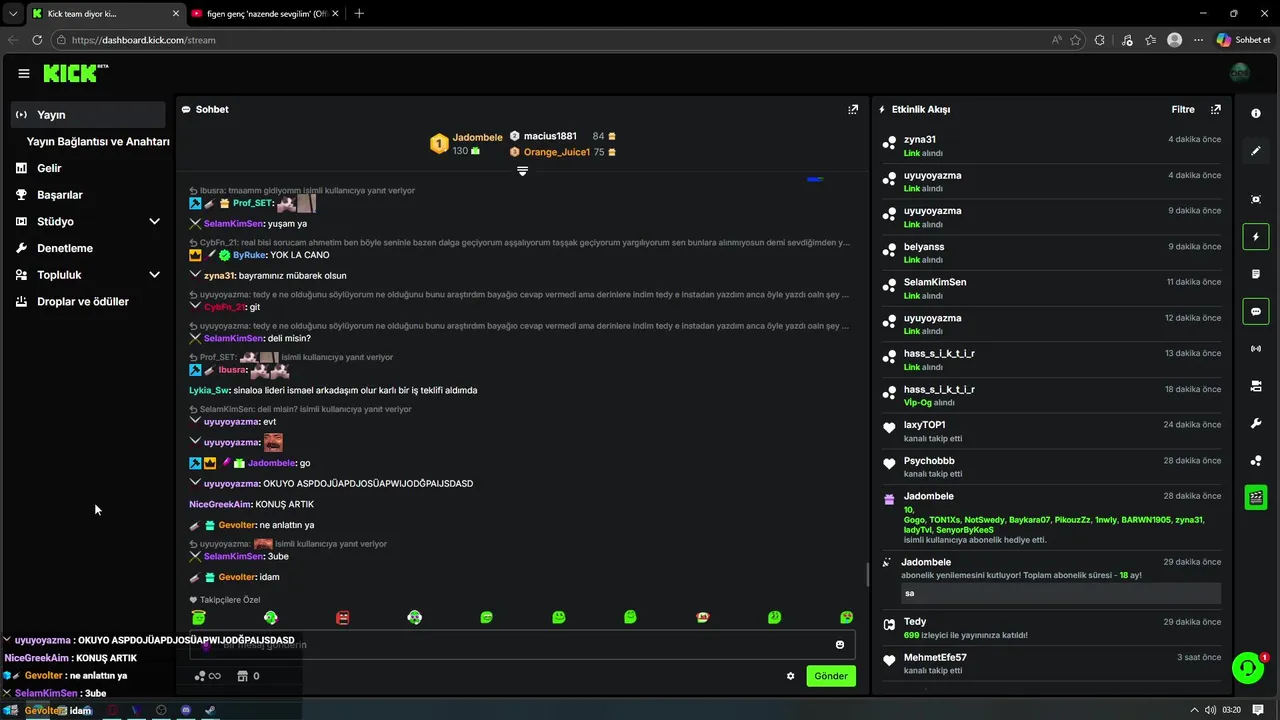This screenshot has width=1280, height=720.
Task: Click macius1881 in the leaderboard
Action: coord(550,136)
